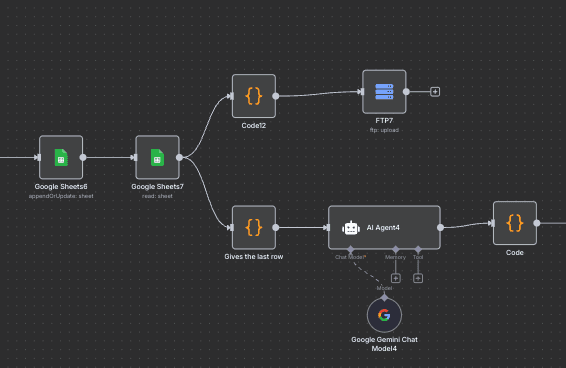
Task: Open the Code12 node
Action: [254, 96]
